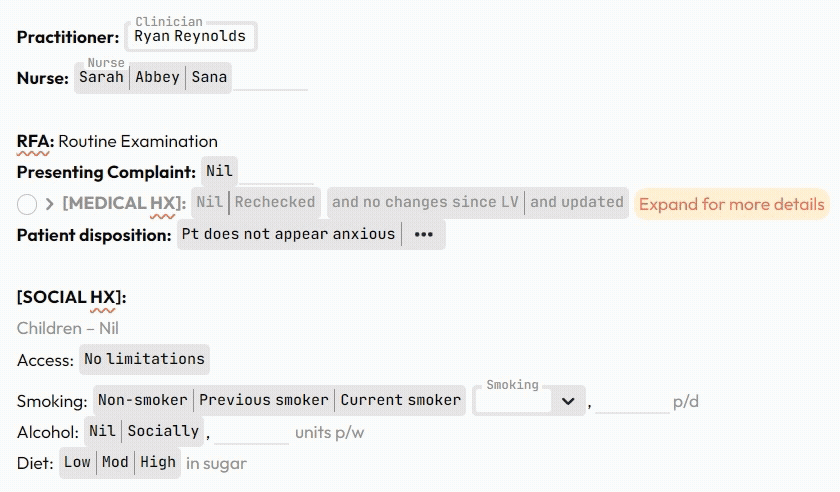The width and height of the screenshot is (840, 492).
Task: Pick nurse Abbey
Action: (158, 77)
